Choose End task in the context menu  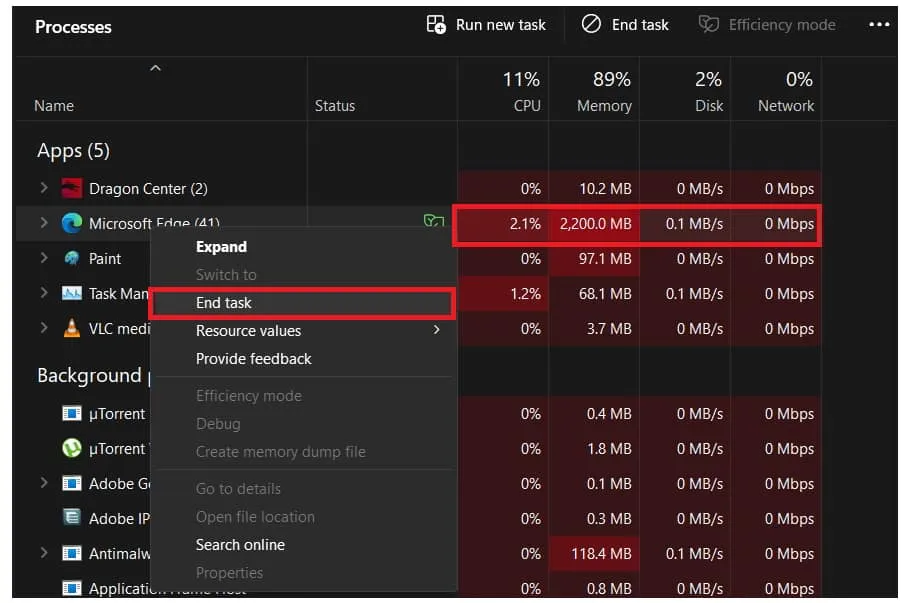point(304,302)
